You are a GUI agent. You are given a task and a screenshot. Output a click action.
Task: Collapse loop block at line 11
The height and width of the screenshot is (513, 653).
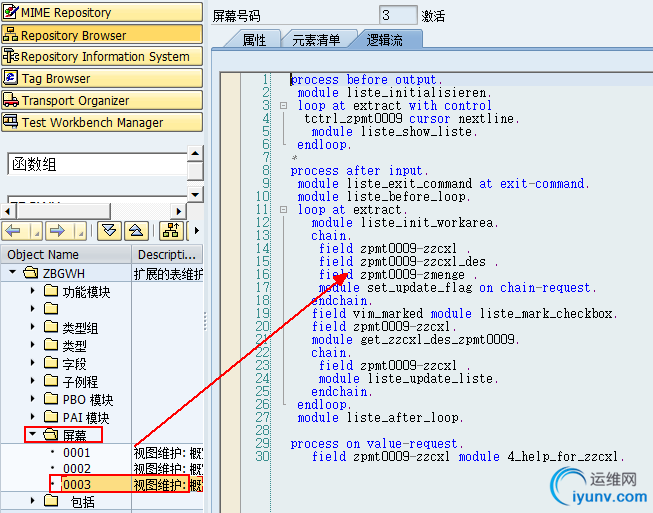(284, 209)
